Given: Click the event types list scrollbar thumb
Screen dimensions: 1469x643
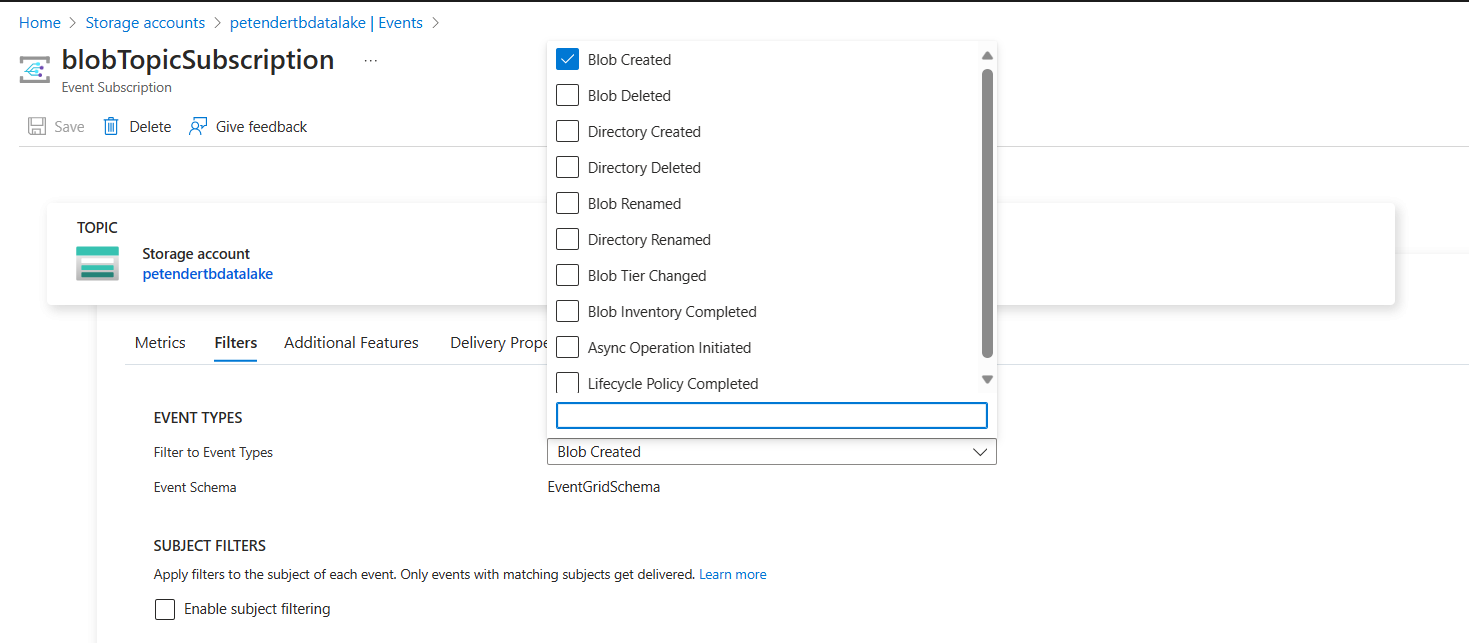Looking at the screenshot, I should 987,213.
